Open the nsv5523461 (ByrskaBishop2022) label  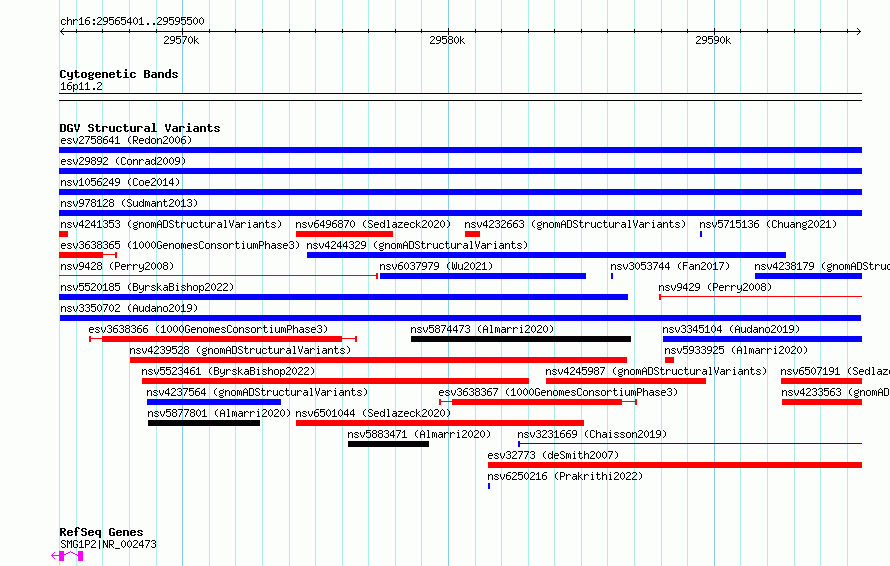coord(228,371)
